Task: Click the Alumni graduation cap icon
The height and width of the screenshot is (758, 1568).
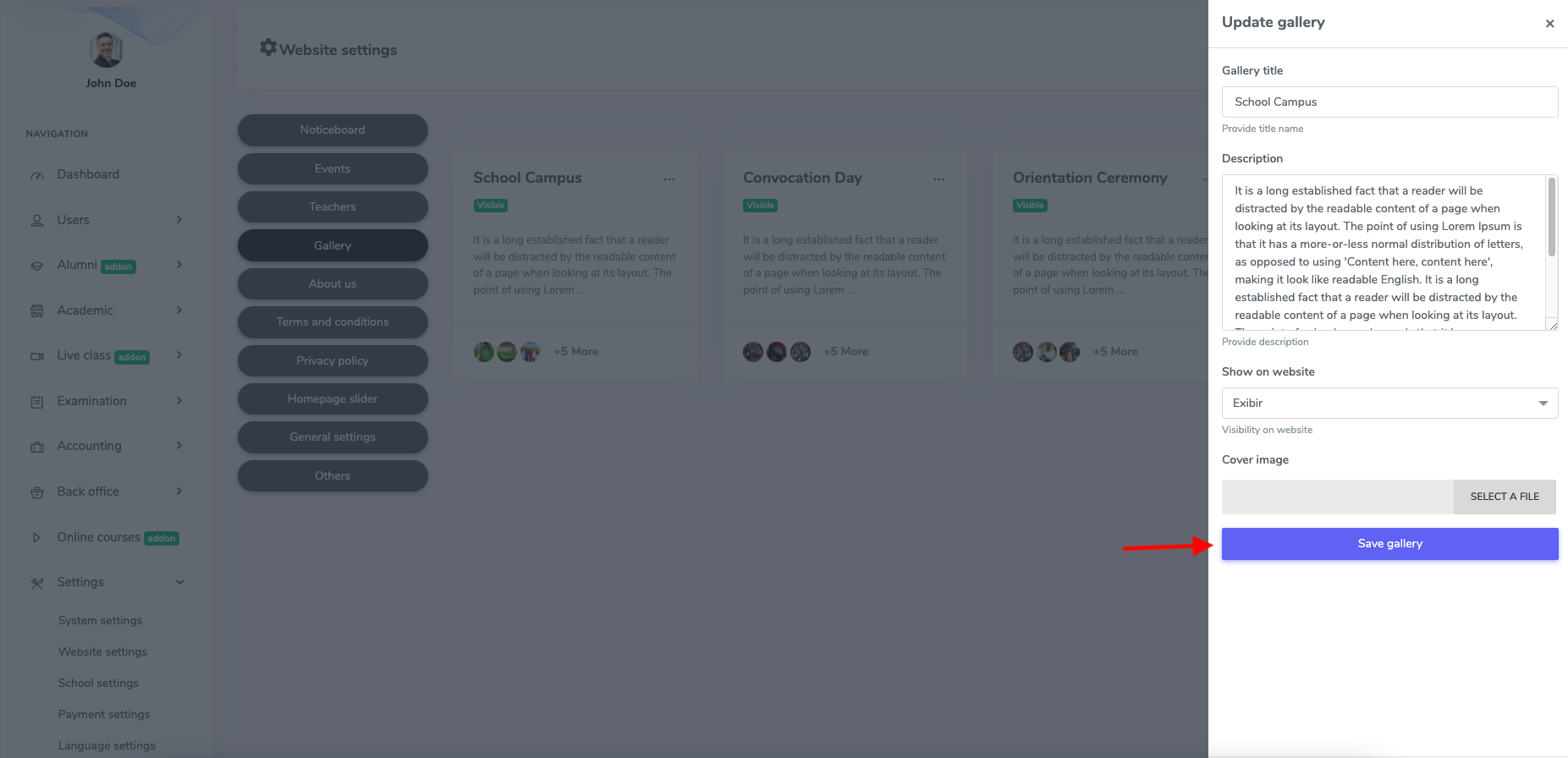Action: (x=37, y=266)
